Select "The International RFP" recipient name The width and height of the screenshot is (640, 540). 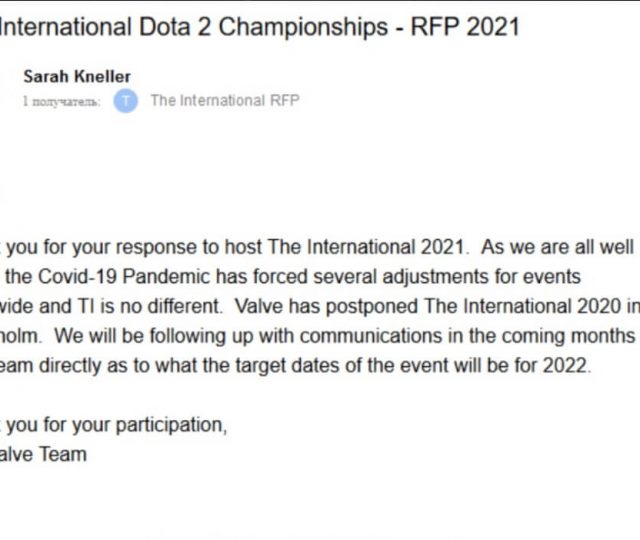[x=224, y=100]
